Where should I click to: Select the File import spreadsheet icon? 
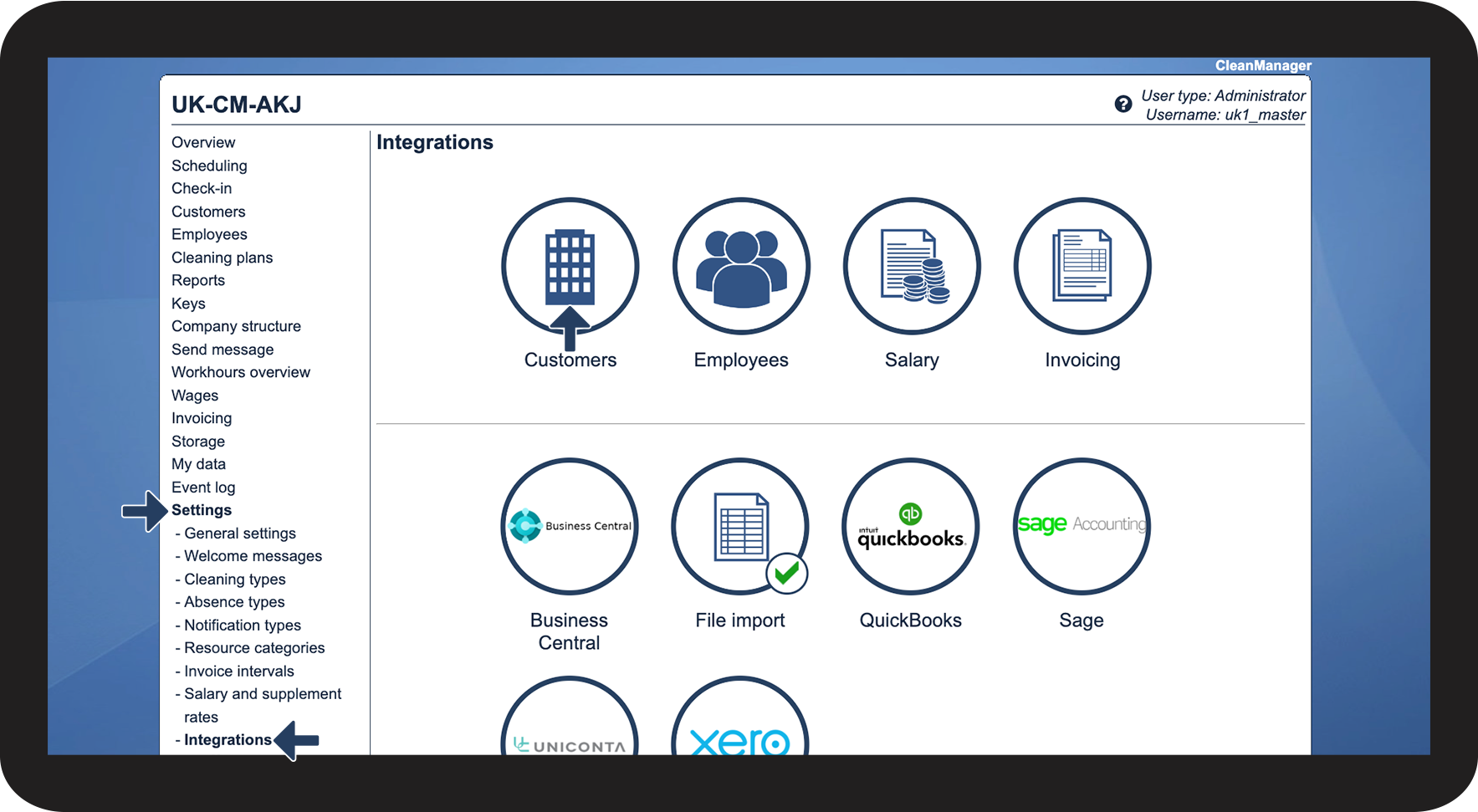pyautogui.click(x=740, y=526)
